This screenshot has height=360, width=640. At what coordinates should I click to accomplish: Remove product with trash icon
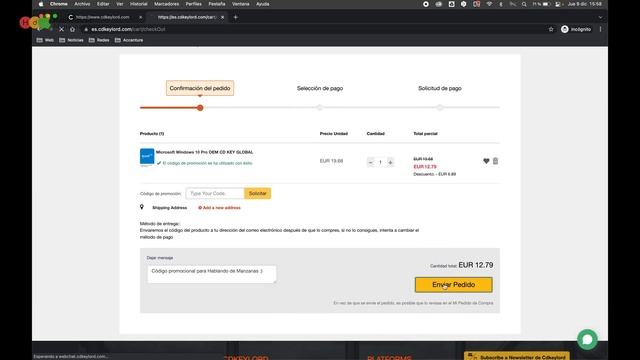tap(496, 161)
